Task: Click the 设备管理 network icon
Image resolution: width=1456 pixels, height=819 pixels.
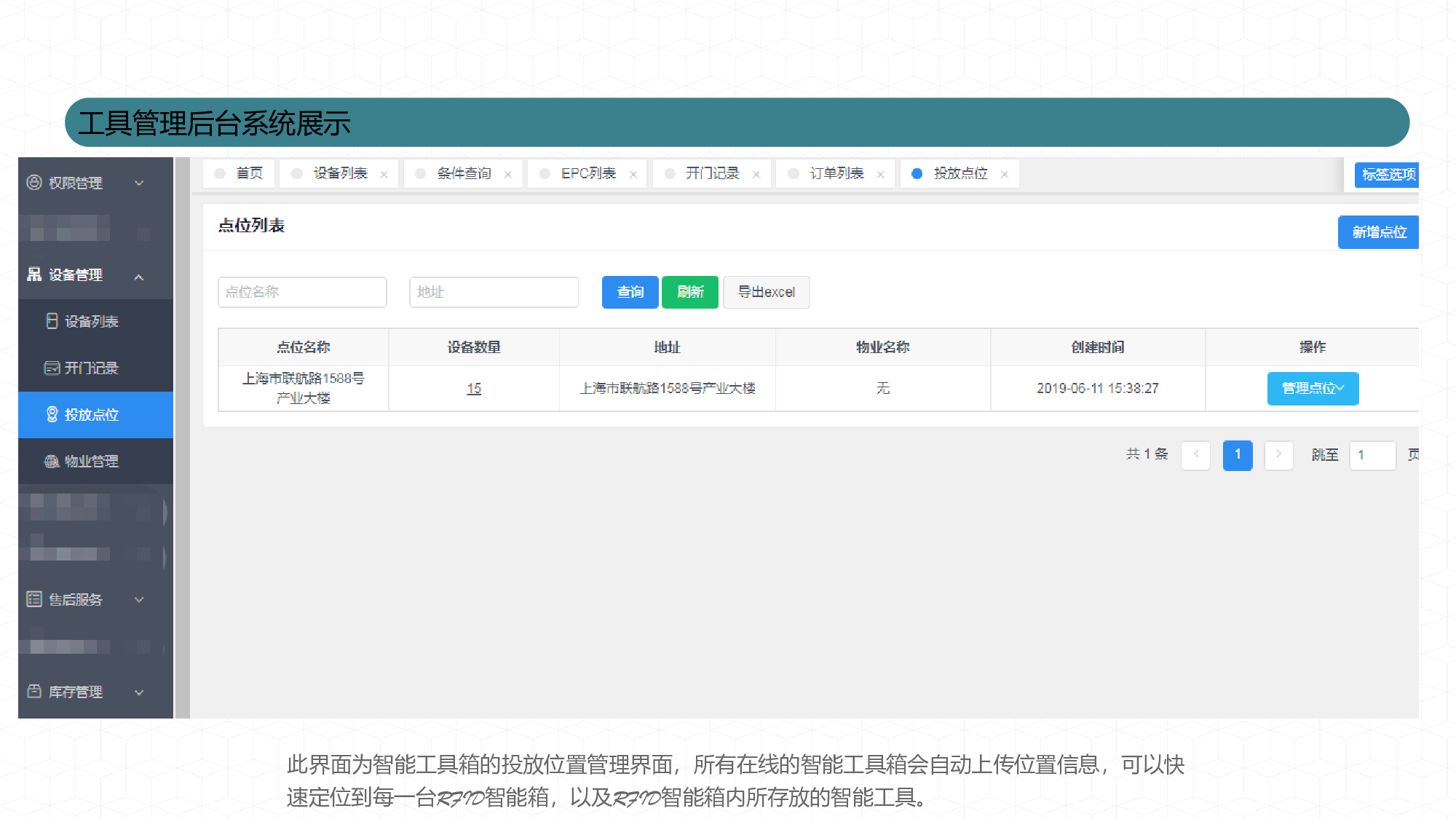Action: click(34, 274)
